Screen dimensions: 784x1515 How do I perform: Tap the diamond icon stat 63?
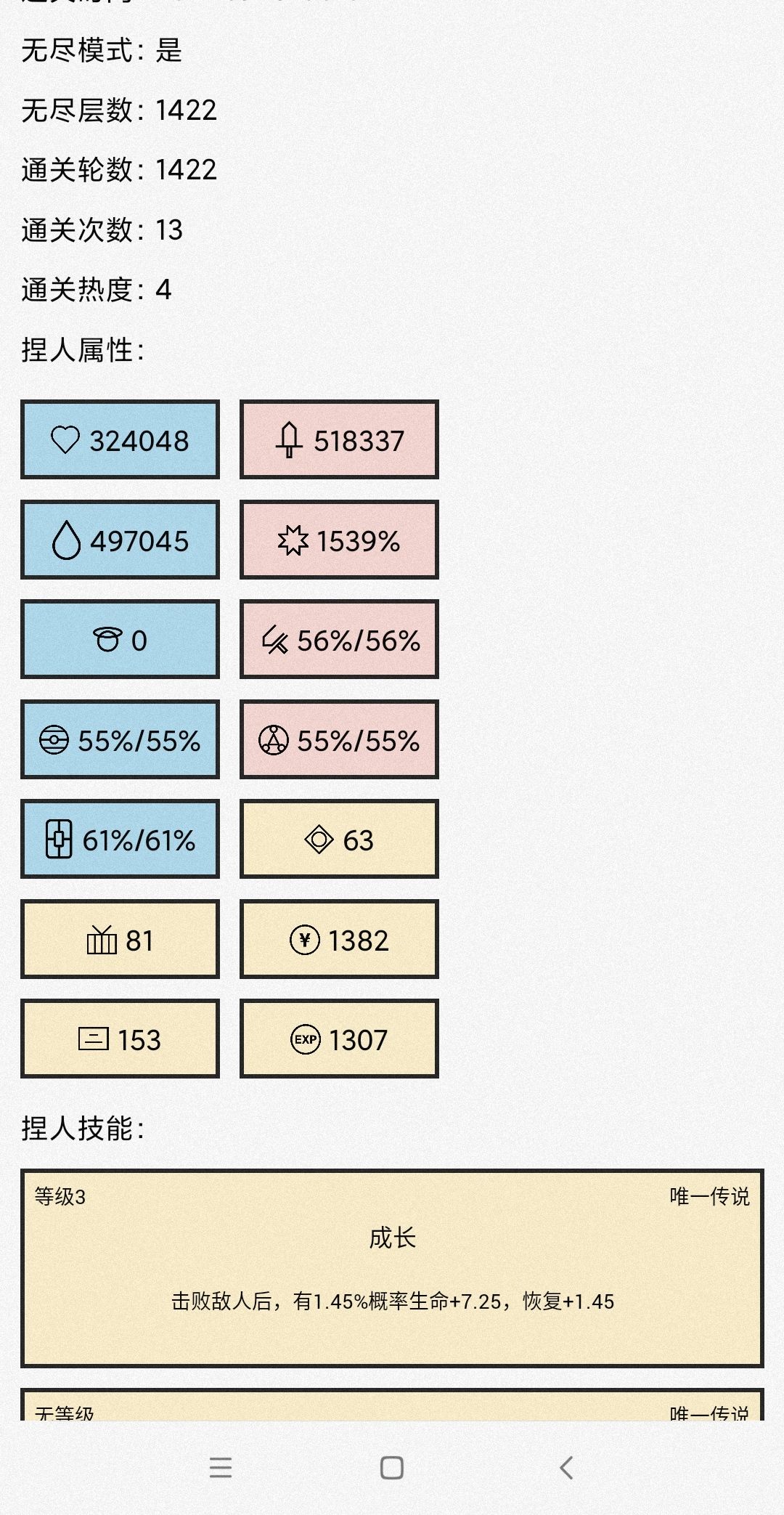[x=339, y=839]
